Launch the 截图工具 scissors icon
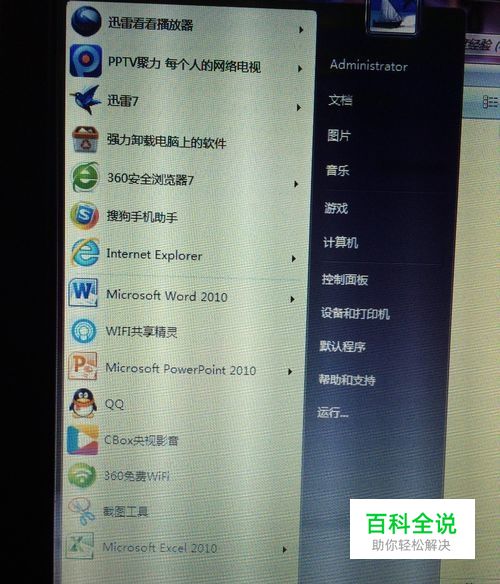Screen dimensions: 500x584 81,511
